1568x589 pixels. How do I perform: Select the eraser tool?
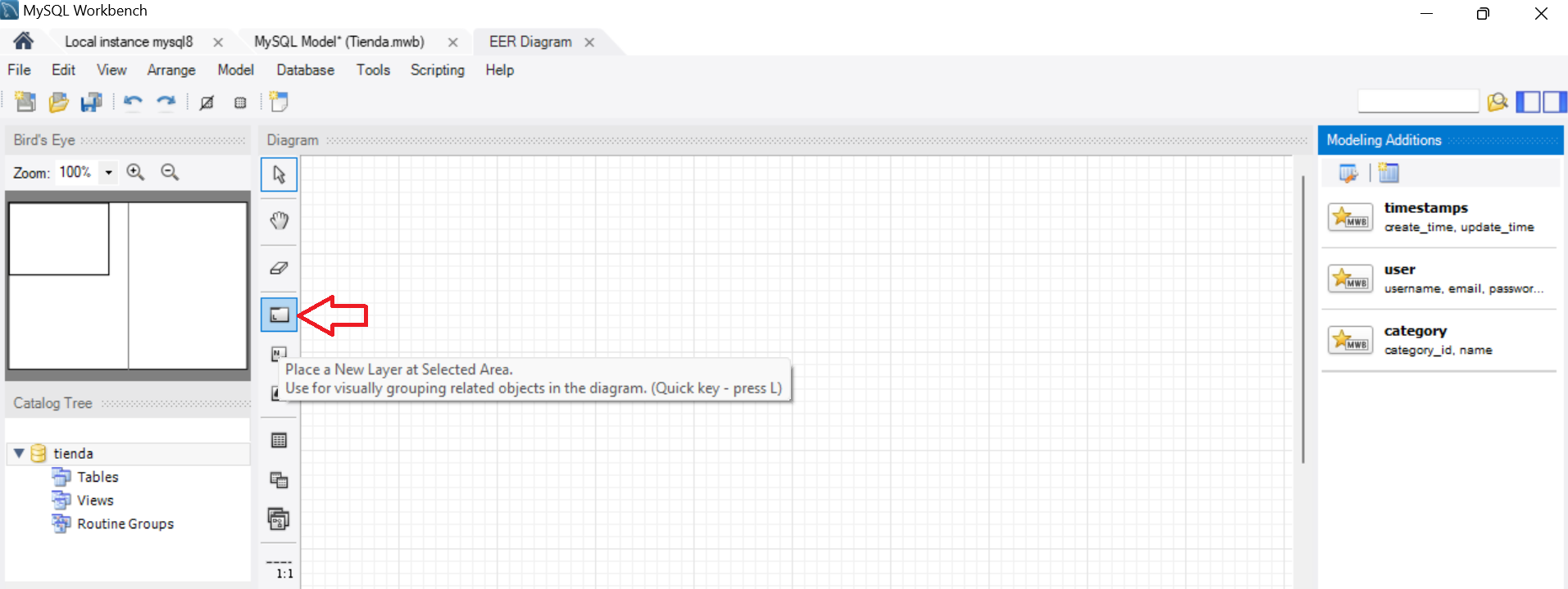(279, 268)
